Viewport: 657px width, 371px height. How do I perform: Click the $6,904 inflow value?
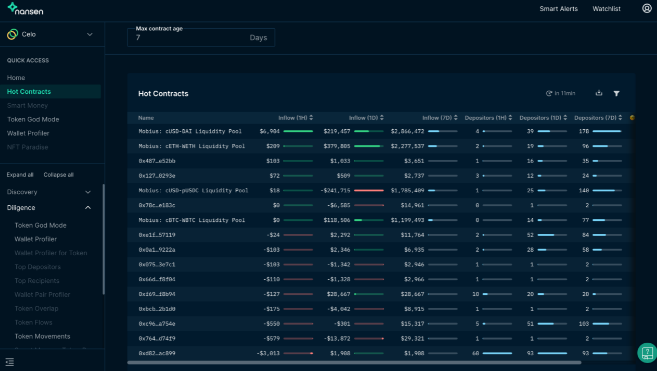(x=269, y=131)
